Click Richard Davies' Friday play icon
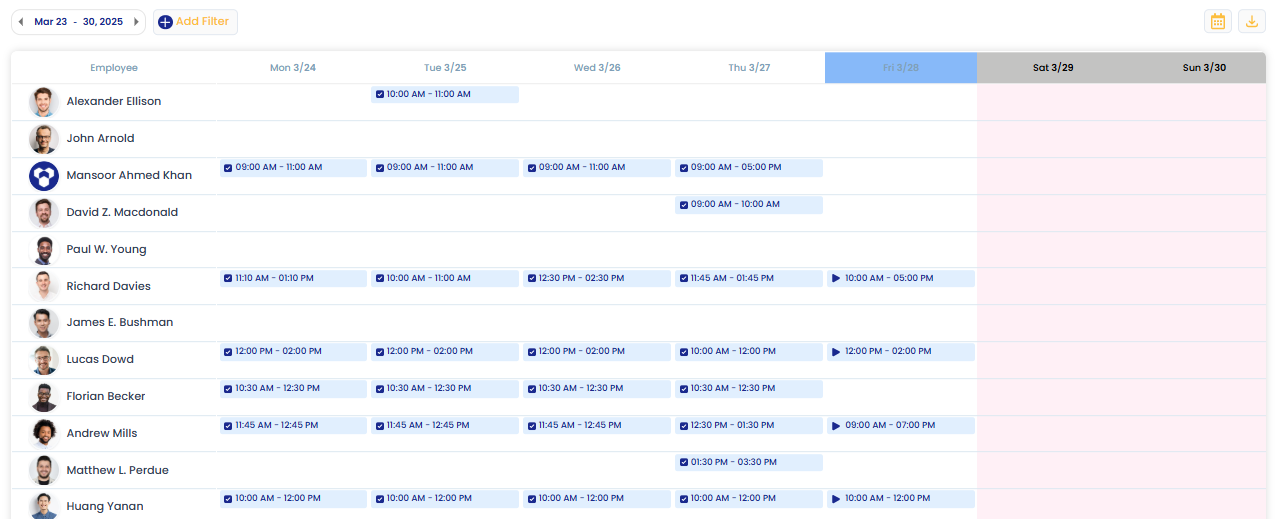 coord(836,279)
